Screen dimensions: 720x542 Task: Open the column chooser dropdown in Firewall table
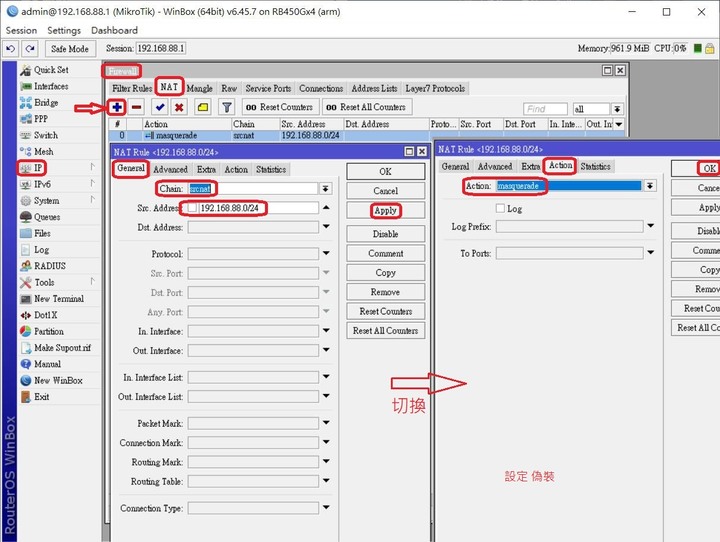[619, 124]
